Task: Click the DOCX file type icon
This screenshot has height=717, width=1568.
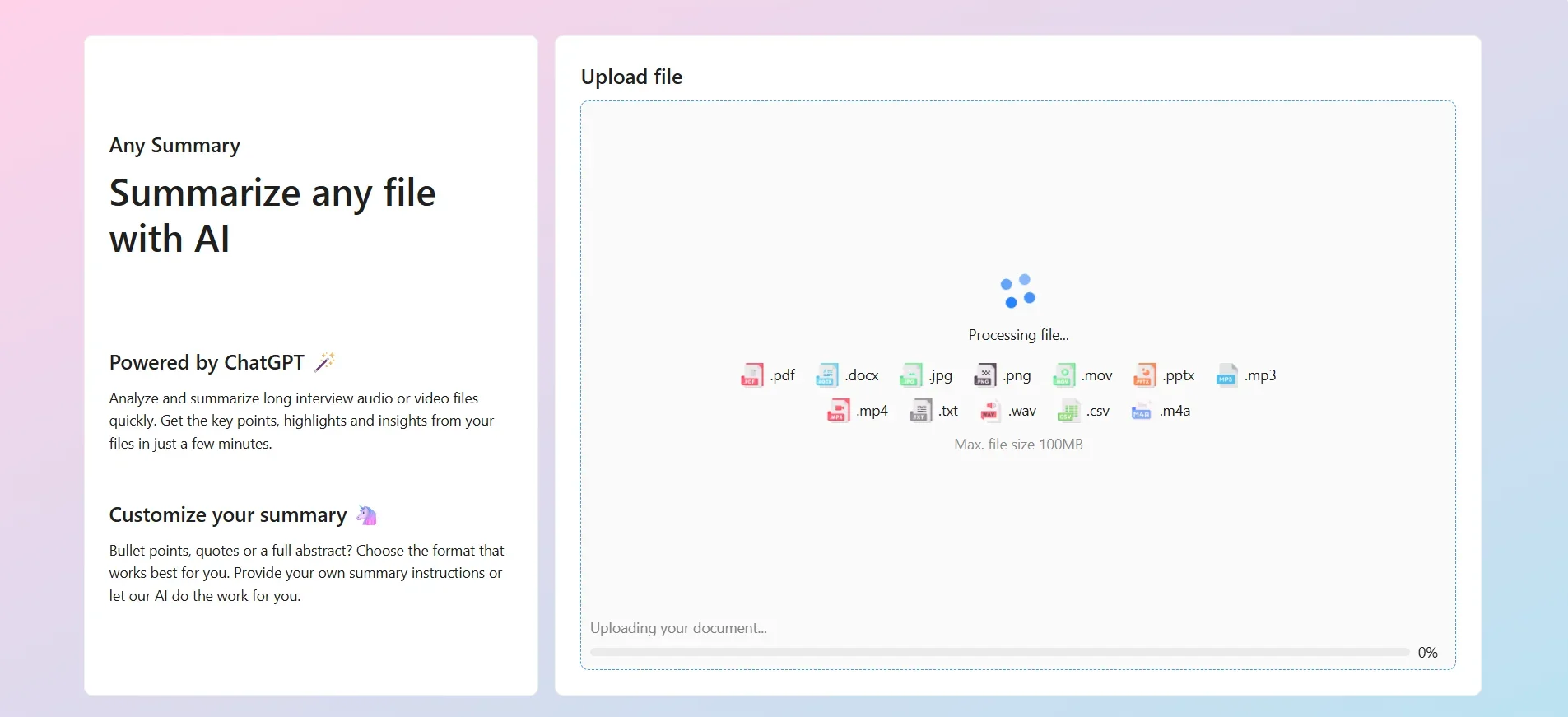Action: point(826,375)
